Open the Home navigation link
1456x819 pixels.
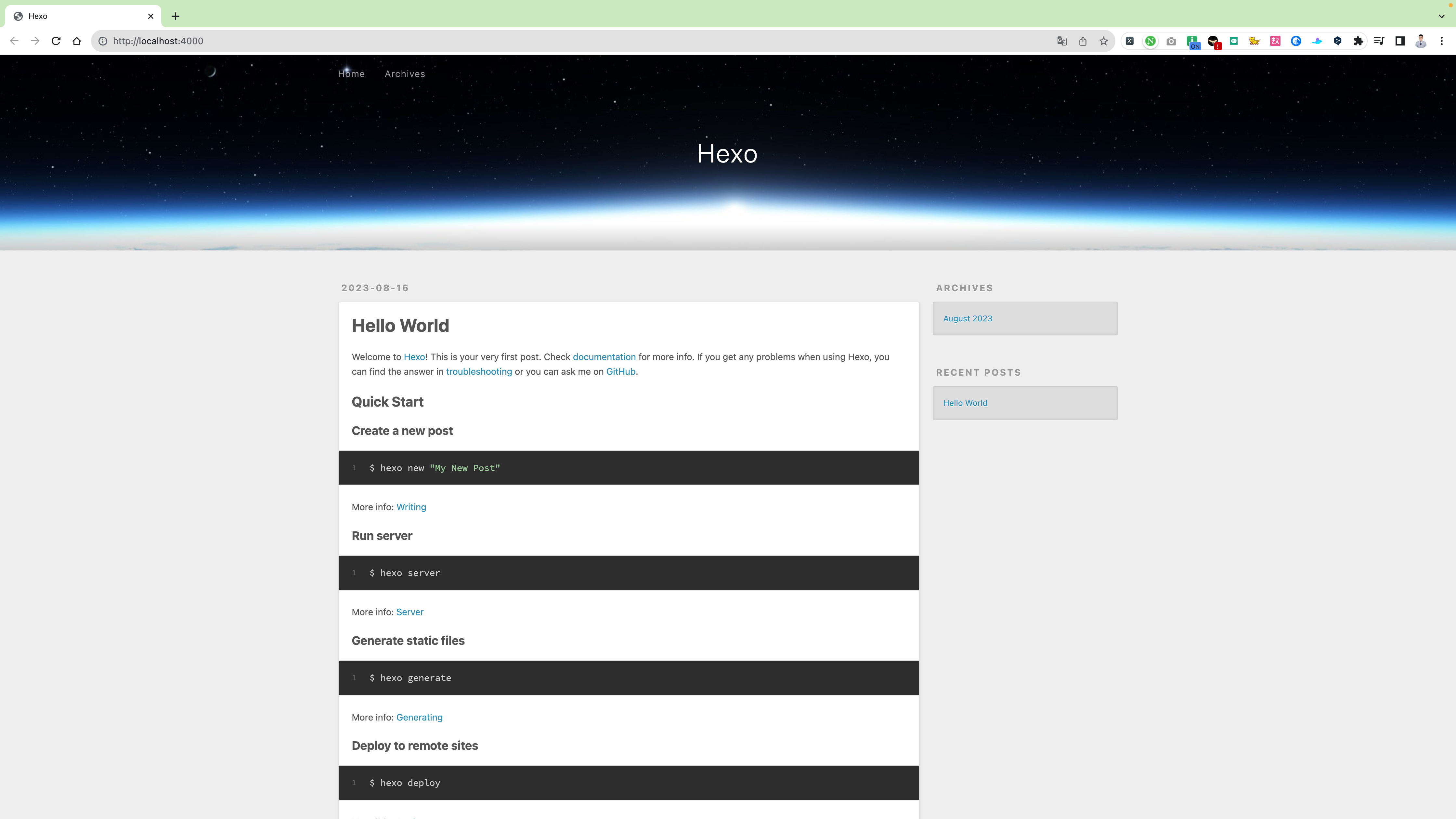pos(351,74)
